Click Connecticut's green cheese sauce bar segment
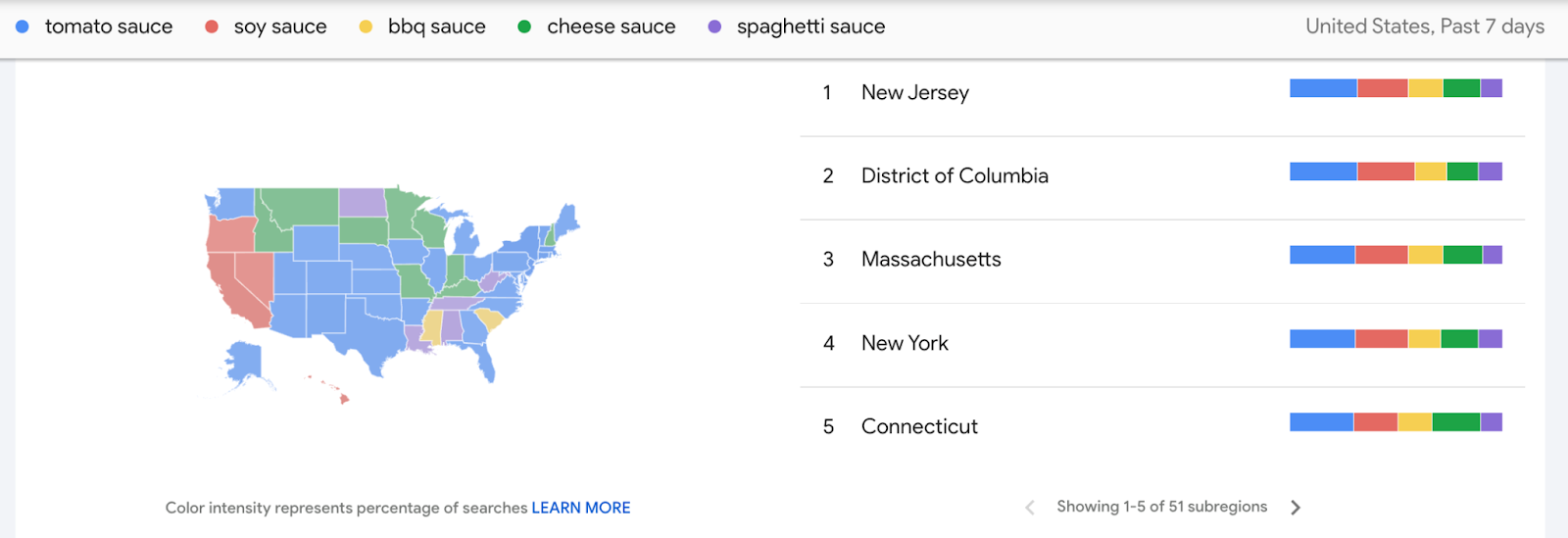The image size is (1568, 538). (1456, 422)
